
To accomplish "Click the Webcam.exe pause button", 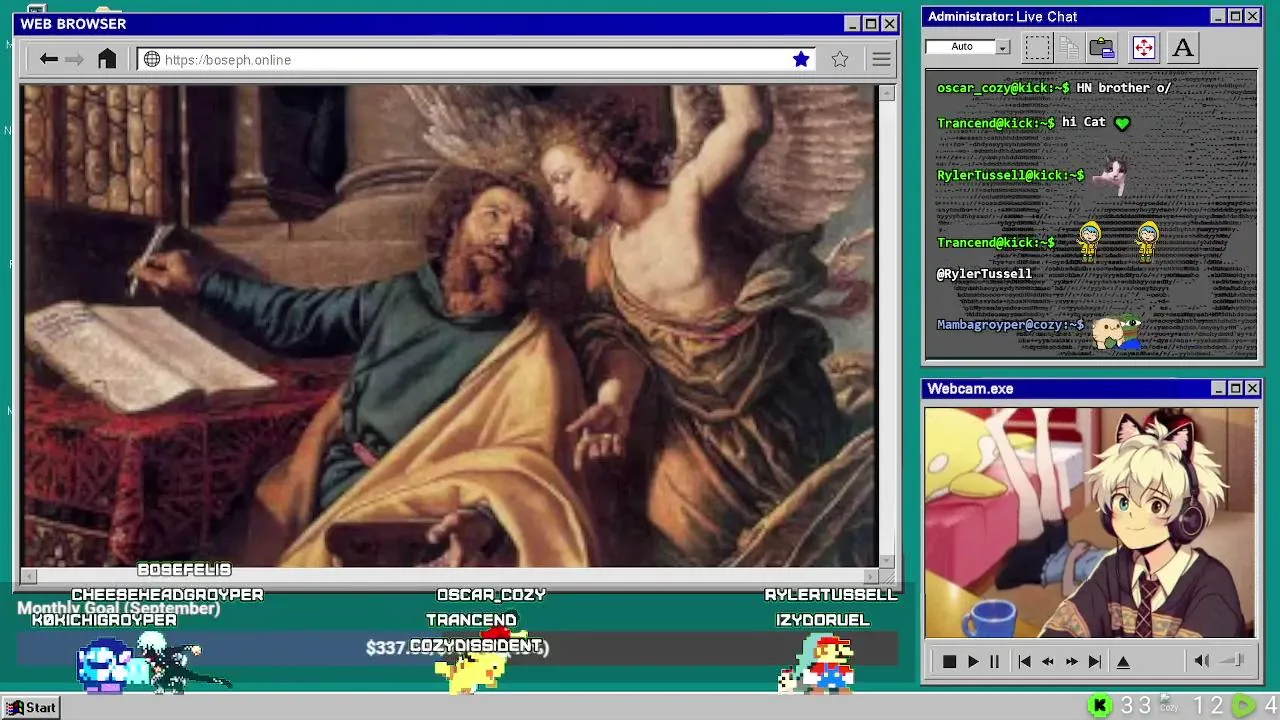I will (994, 661).
